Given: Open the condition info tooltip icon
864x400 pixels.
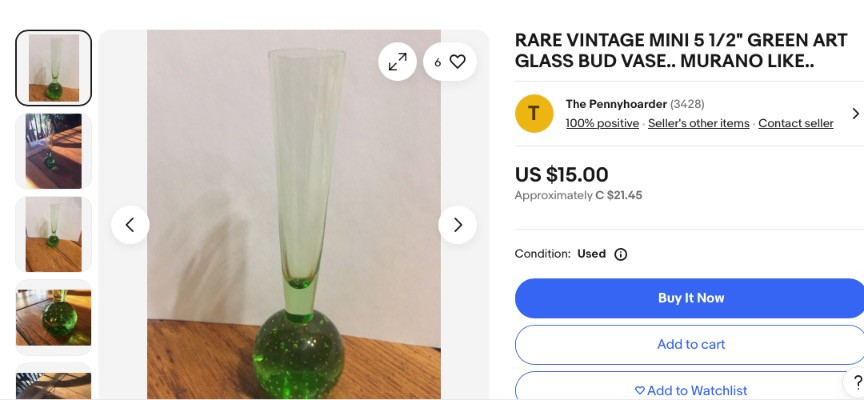Looking at the screenshot, I should pyautogui.click(x=620, y=254).
